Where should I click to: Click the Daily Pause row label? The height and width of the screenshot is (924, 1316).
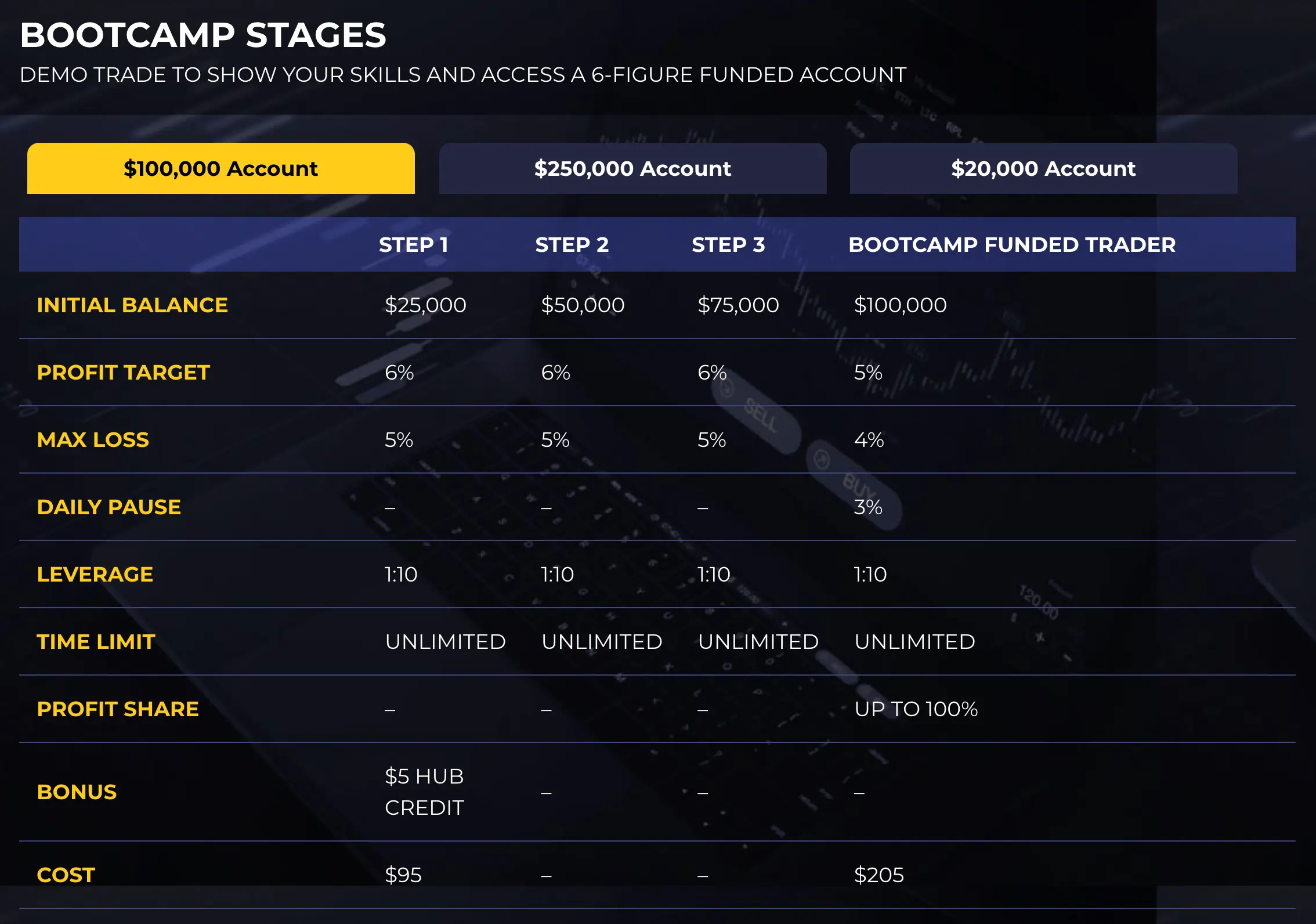pyautogui.click(x=109, y=507)
